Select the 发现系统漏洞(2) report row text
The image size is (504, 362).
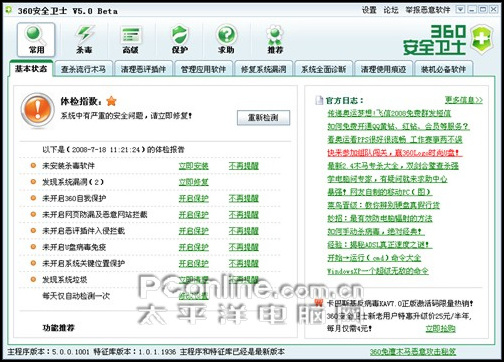point(73,182)
